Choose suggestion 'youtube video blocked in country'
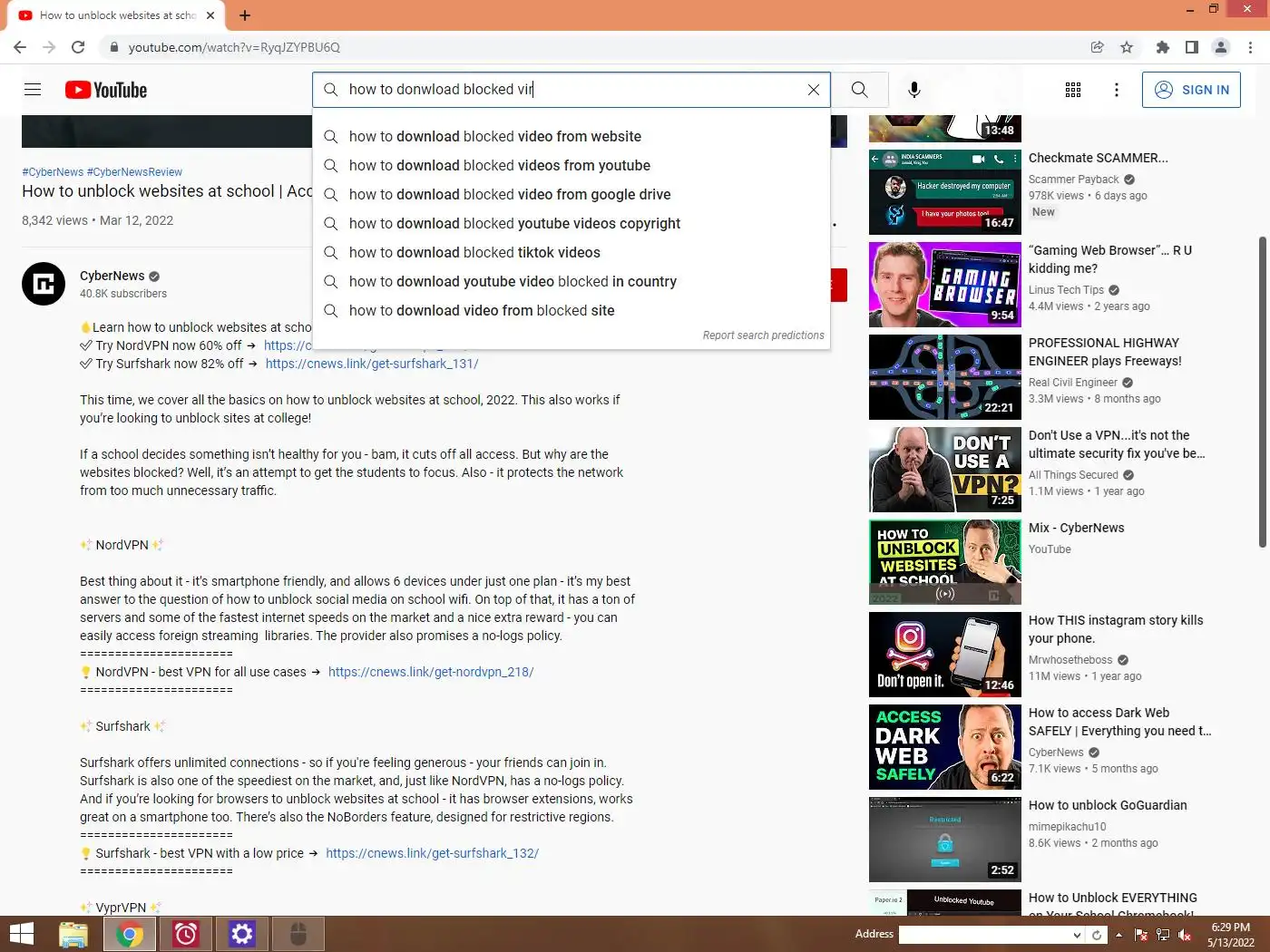 (571, 281)
